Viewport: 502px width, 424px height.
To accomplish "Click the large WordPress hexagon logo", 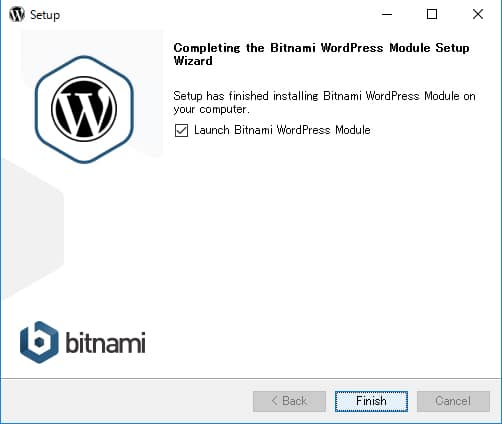I will pos(84,109).
